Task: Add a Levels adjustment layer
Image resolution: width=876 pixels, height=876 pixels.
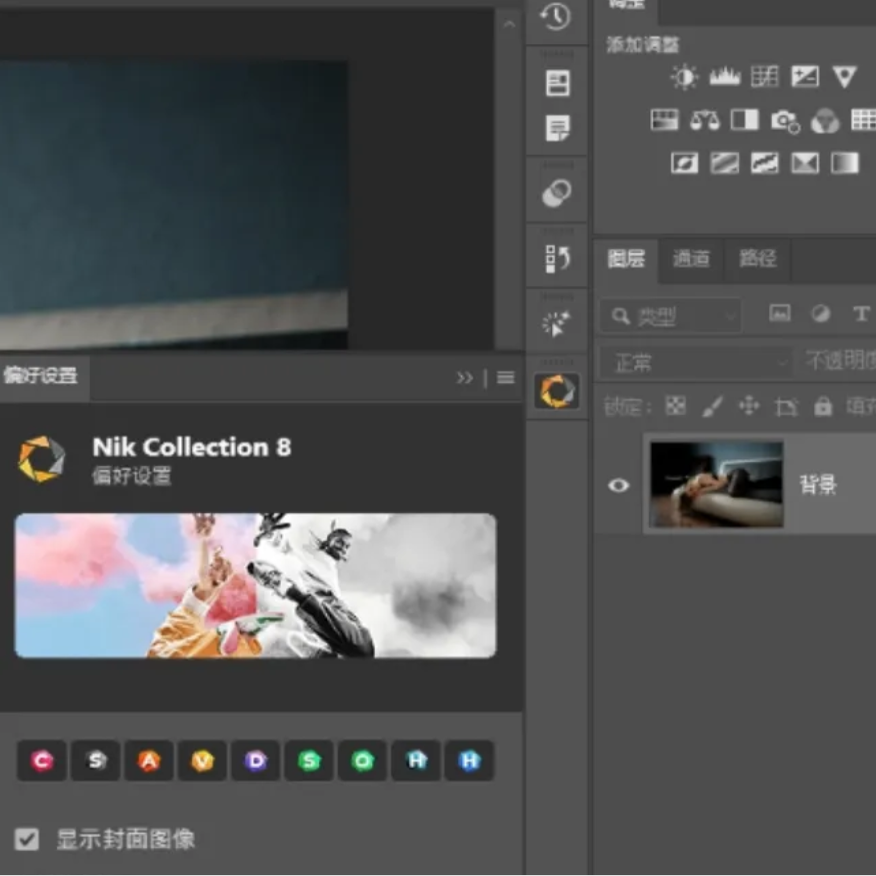Action: click(725, 77)
